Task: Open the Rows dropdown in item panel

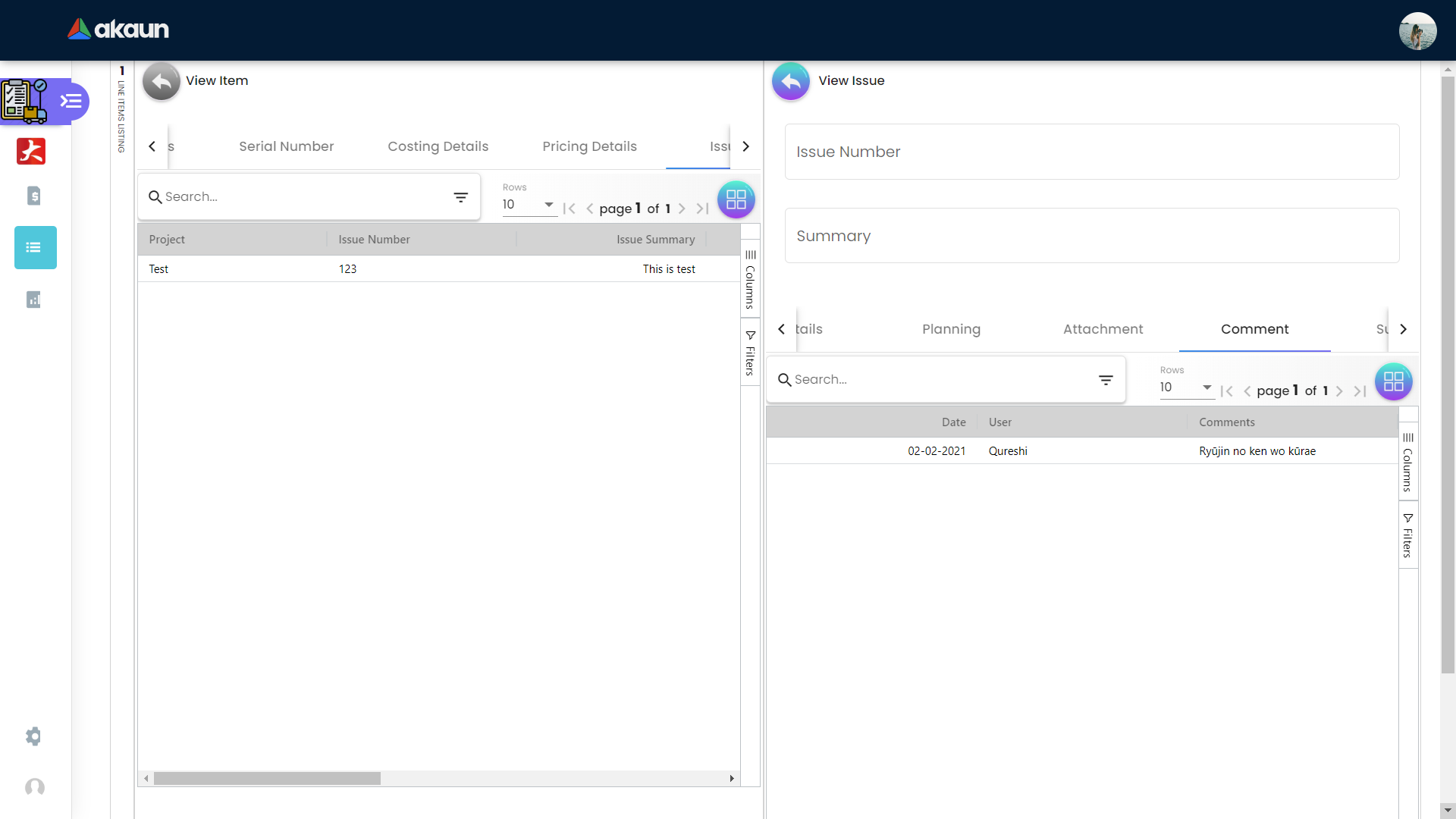Action: tap(529, 205)
